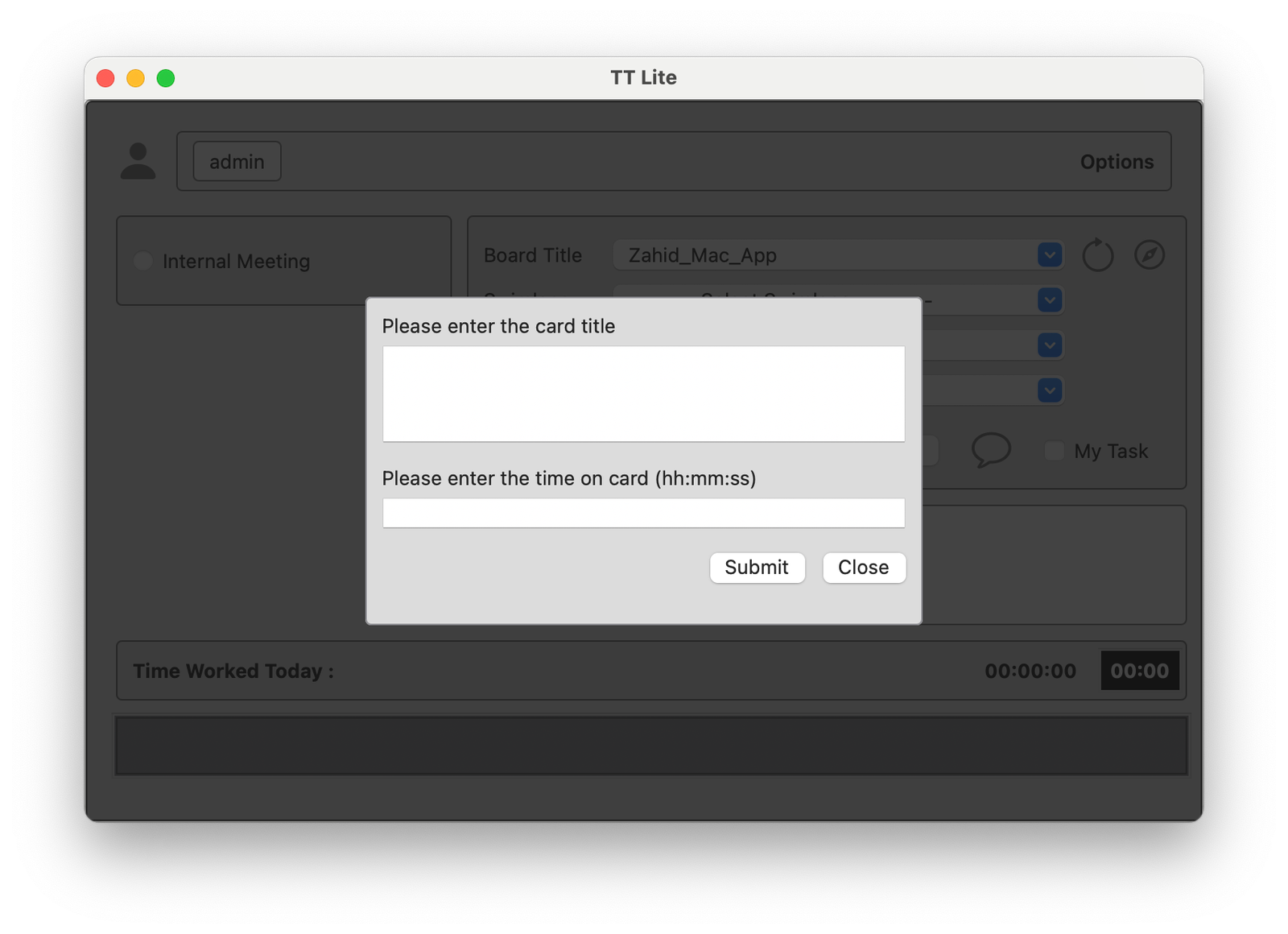Open the Options menu

click(x=1117, y=162)
